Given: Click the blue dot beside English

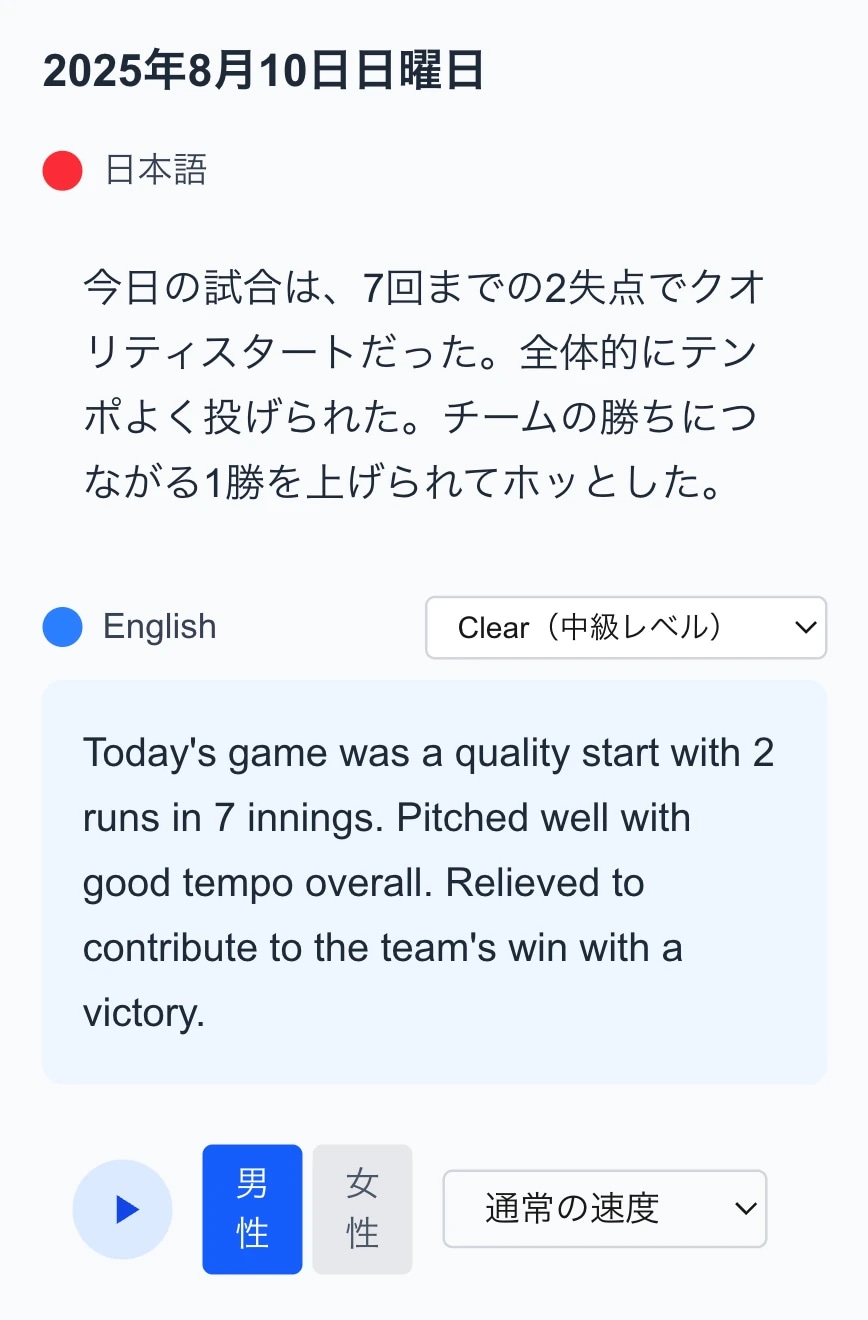Looking at the screenshot, I should pyautogui.click(x=62, y=627).
